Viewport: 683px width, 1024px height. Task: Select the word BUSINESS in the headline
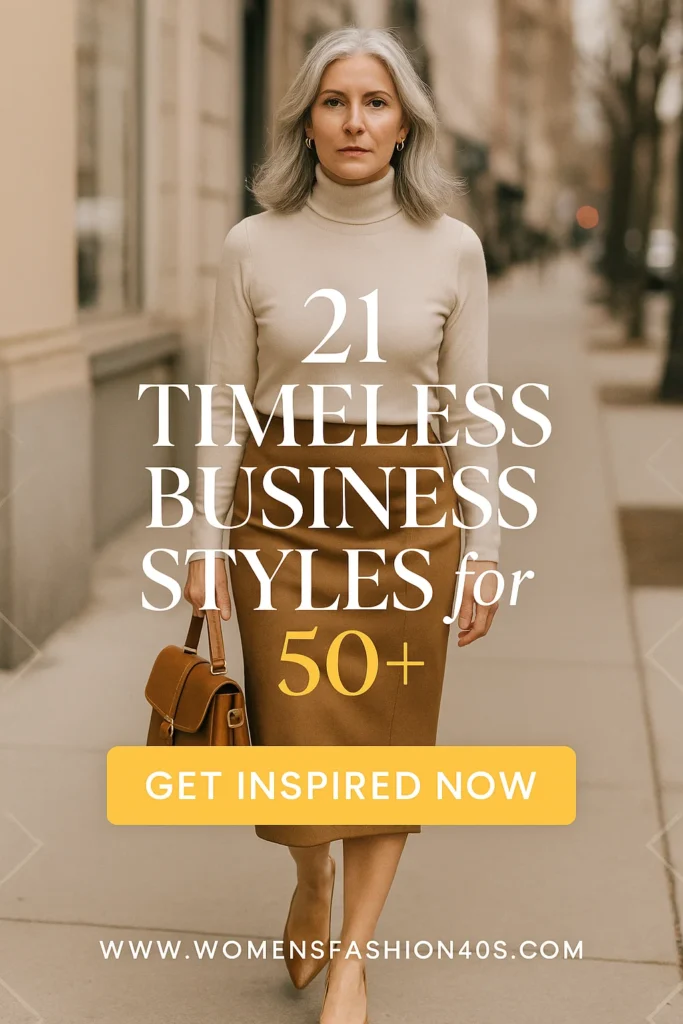point(341,496)
